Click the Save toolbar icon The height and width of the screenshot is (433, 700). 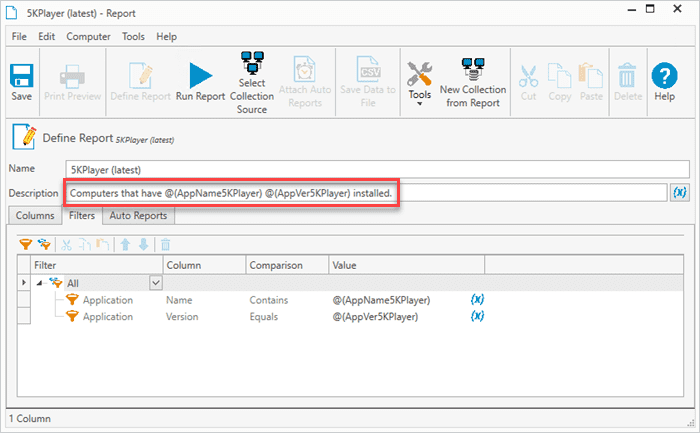[x=21, y=82]
